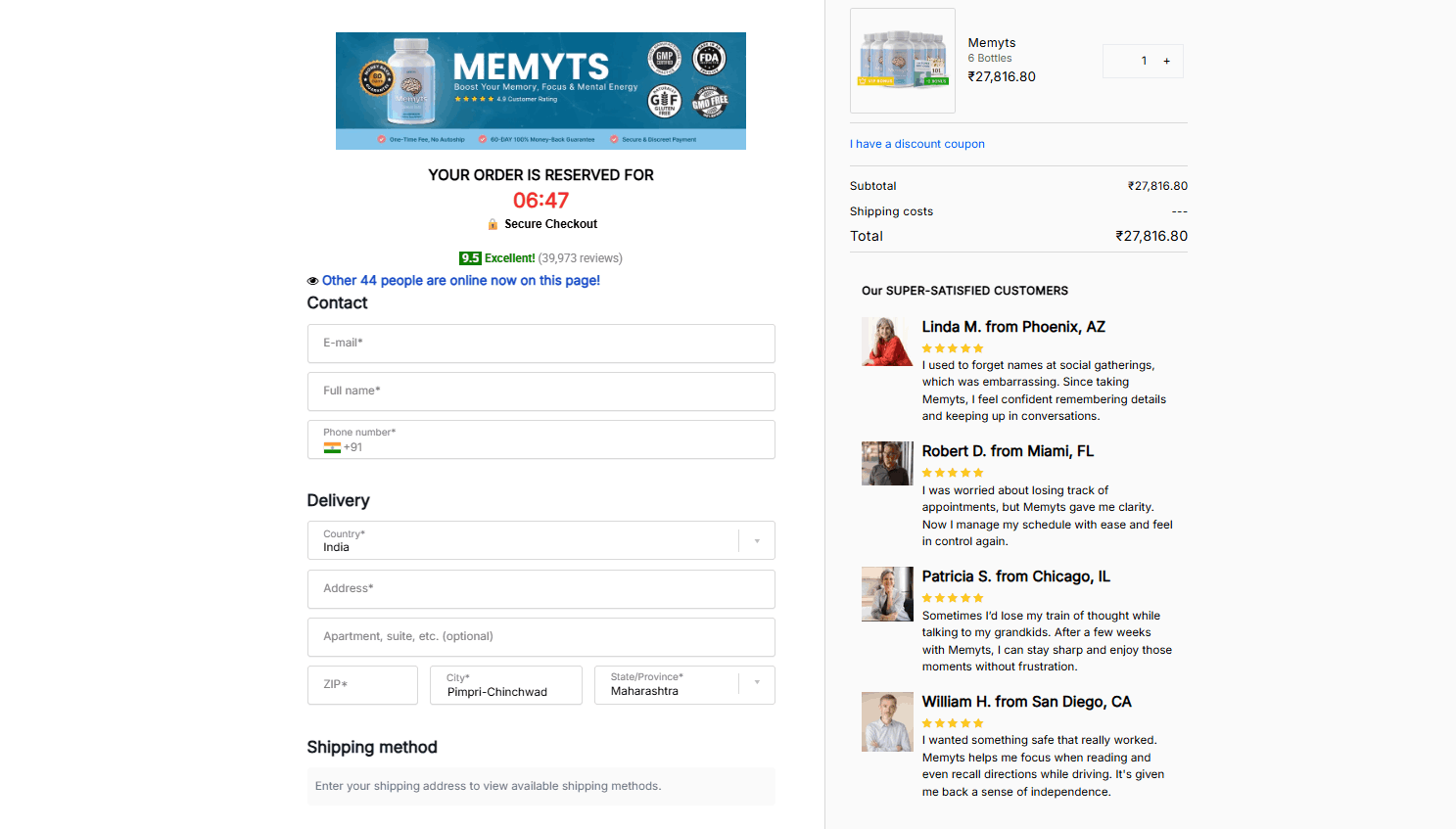Increase the bottle quantity with the plus button

tap(1166, 60)
